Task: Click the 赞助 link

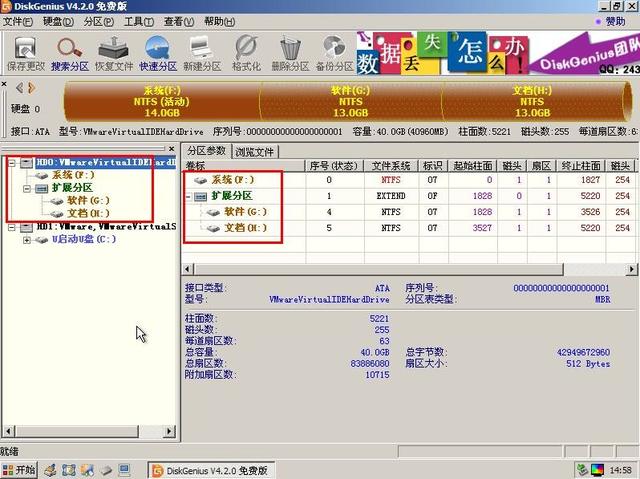Action: click(615, 22)
